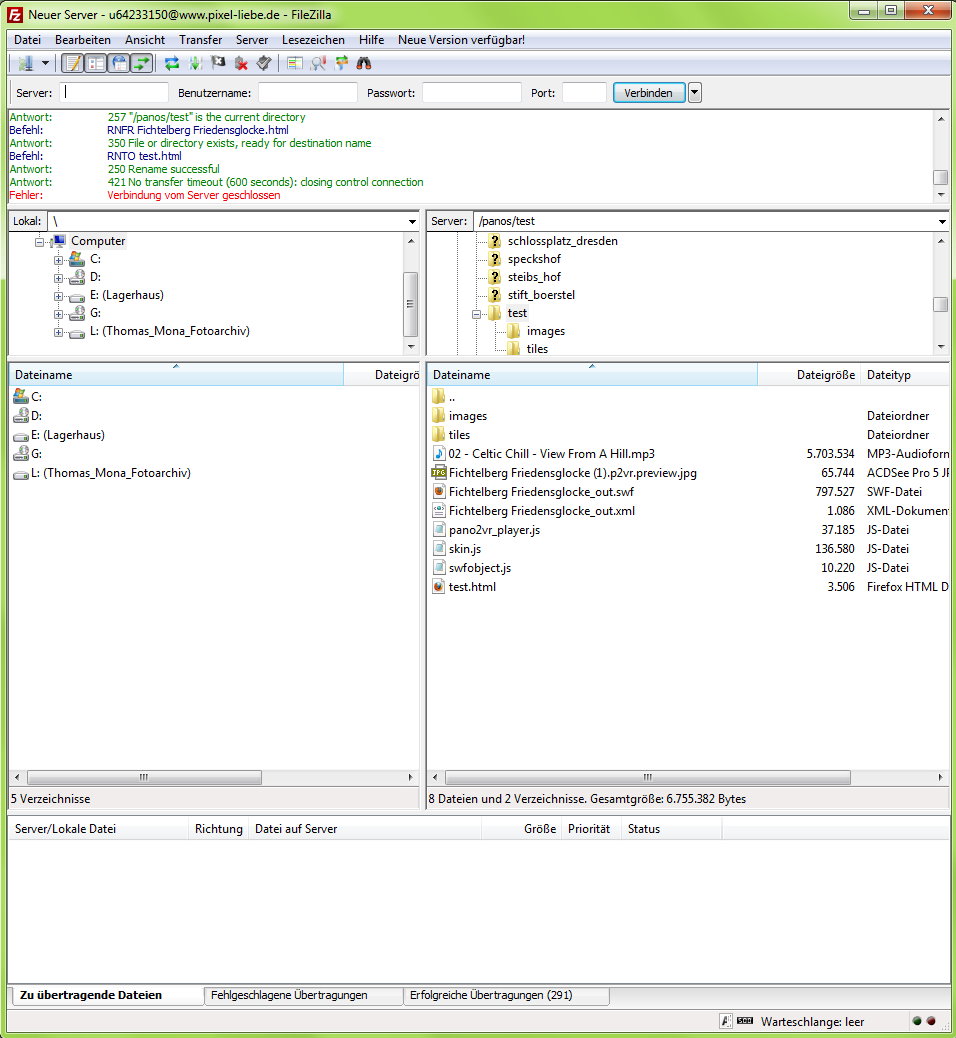Open the Lesezeichen menu

click(x=313, y=40)
